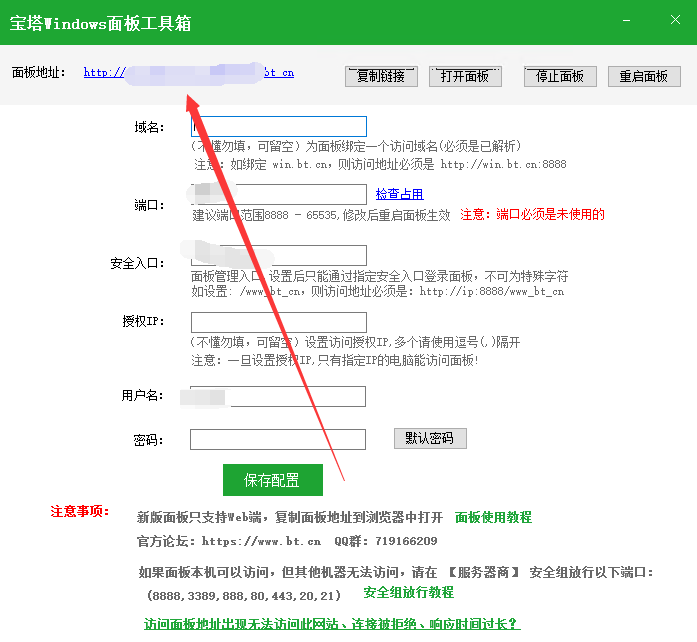Image resolution: width=697 pixels, height=642 pixels.
Task: Minimize the 宝塔Windows面板工具箱 window
Action: point(627,20)
